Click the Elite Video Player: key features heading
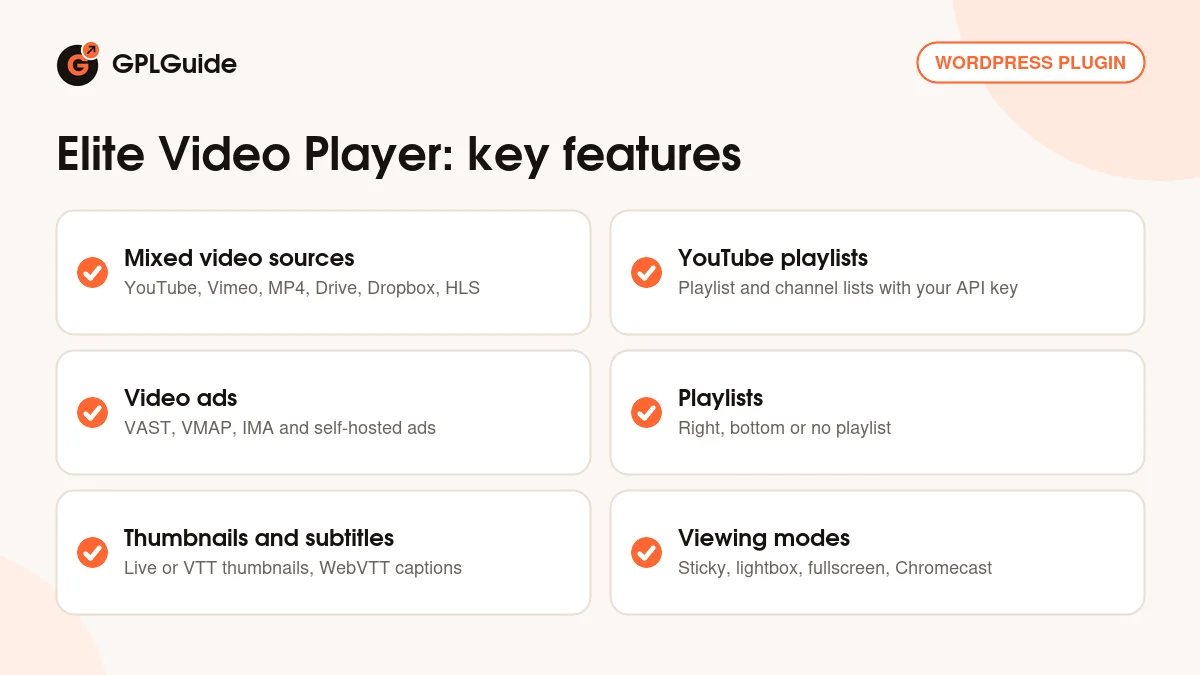The image size is (1200, 675). pyautogui.click(x=399, y=154)
